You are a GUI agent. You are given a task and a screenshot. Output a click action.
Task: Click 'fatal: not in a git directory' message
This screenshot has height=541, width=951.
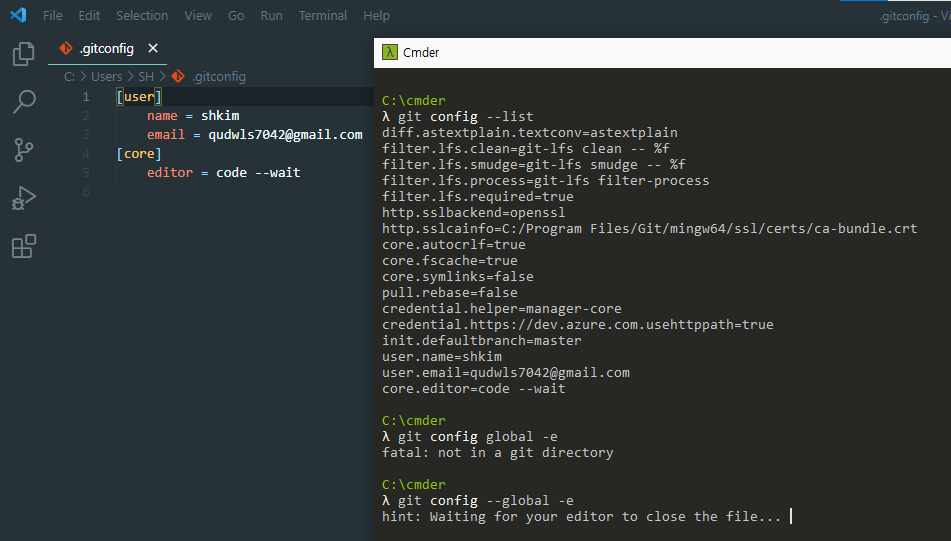click(x=497, y=453)
